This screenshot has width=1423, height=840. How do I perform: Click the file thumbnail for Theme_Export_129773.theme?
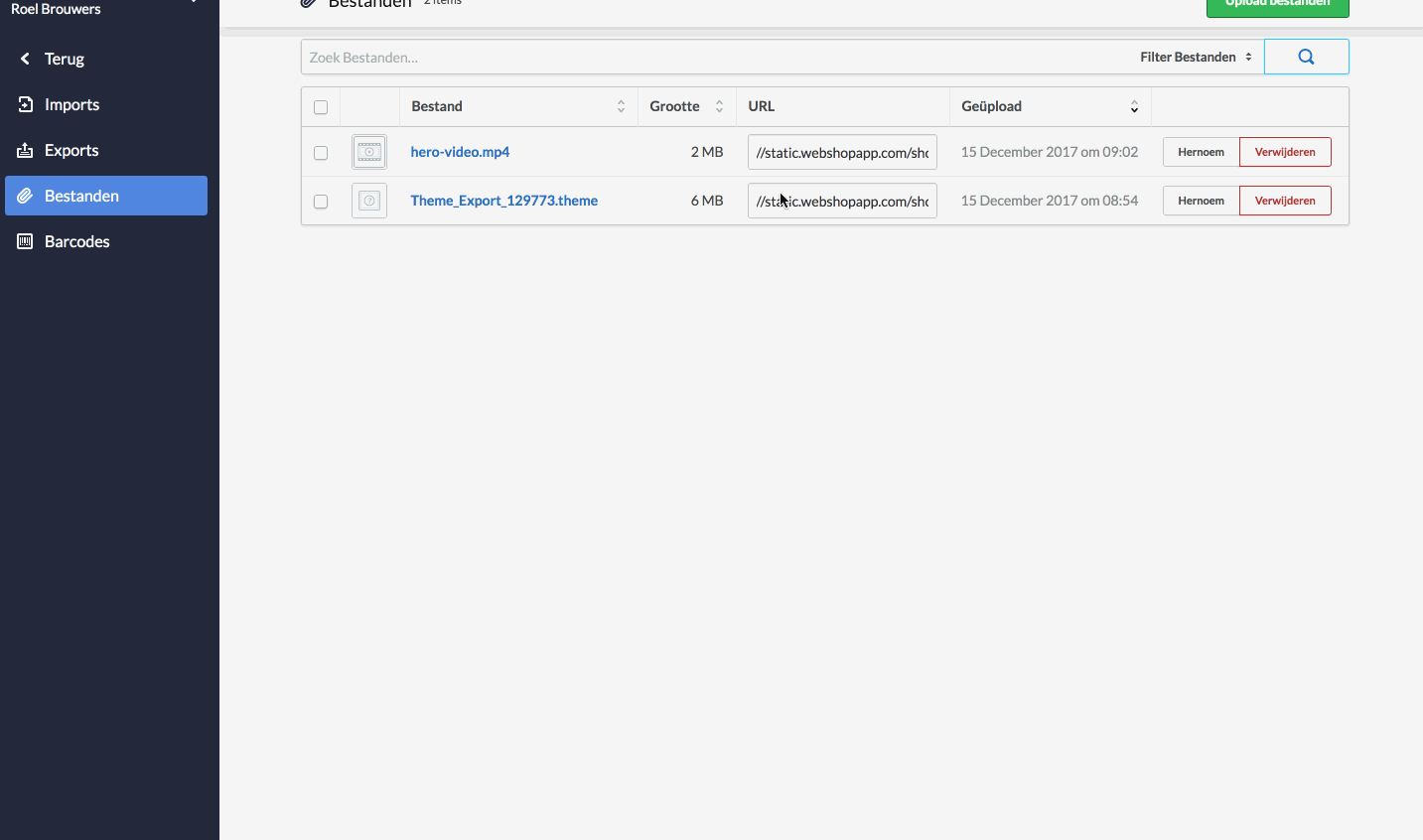click(369, 201)
